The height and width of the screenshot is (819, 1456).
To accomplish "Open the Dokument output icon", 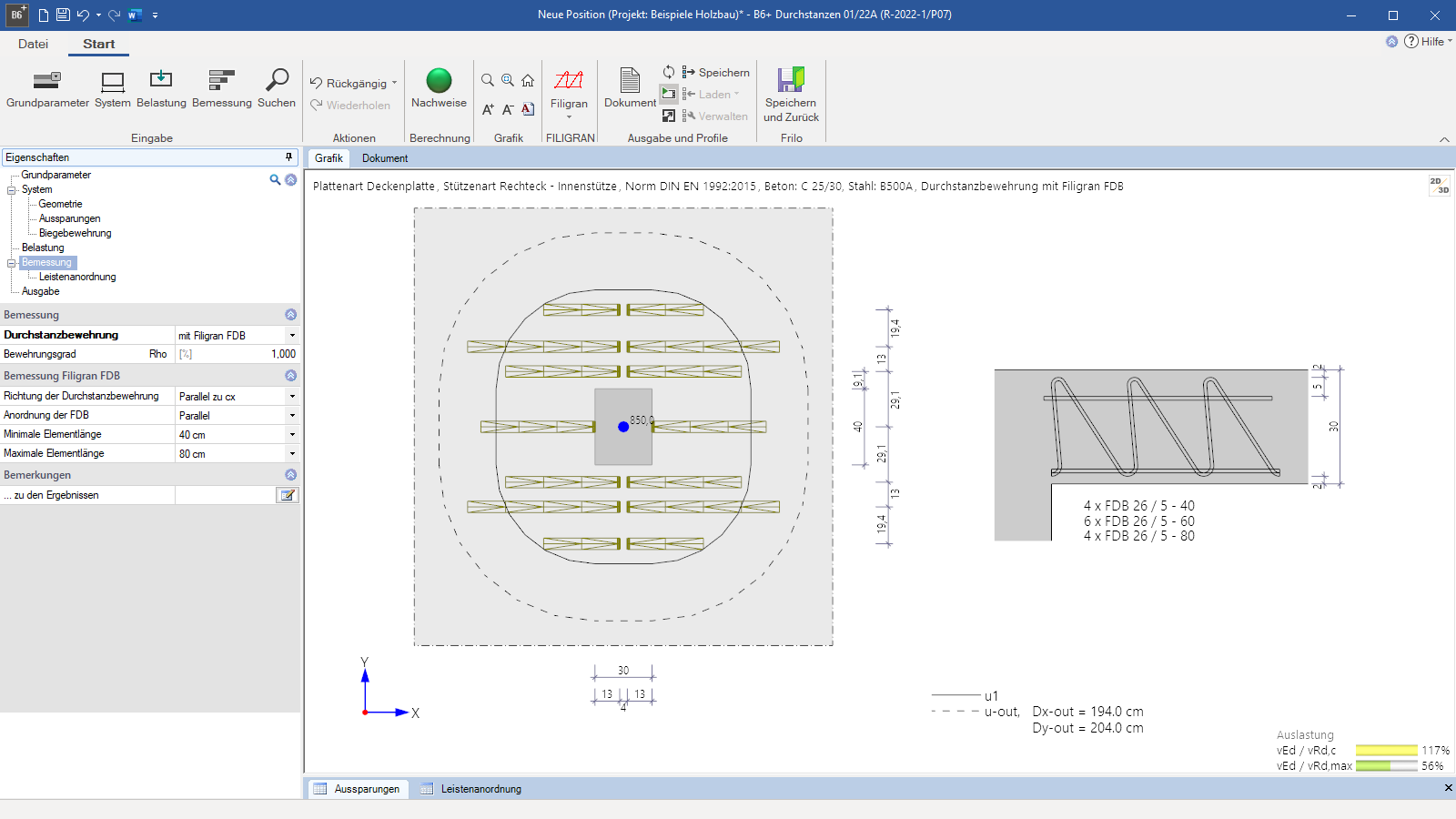I will click(x=630, y=81).
